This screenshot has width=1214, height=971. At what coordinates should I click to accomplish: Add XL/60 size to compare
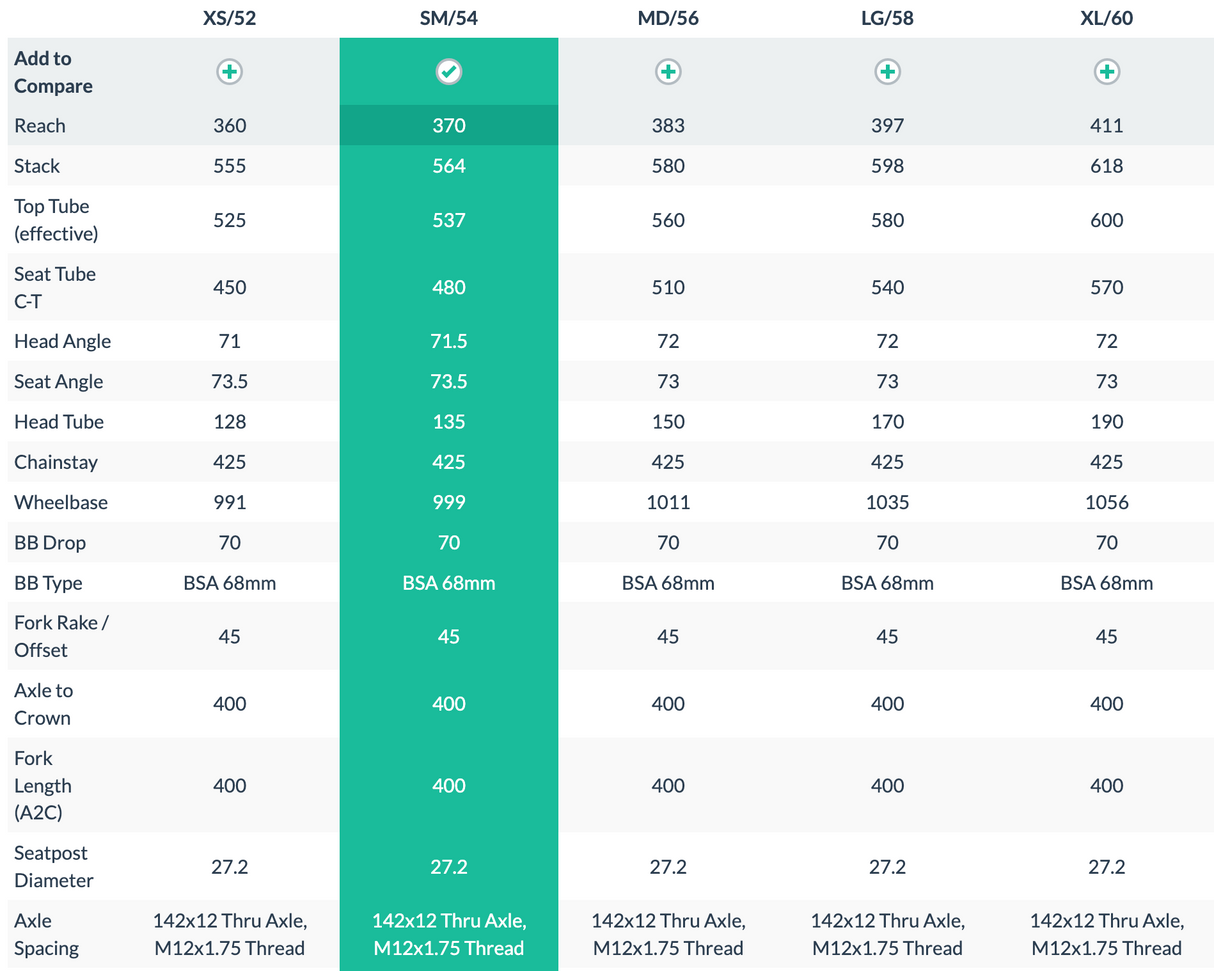pyautogui.click(x=1106, y=72)
